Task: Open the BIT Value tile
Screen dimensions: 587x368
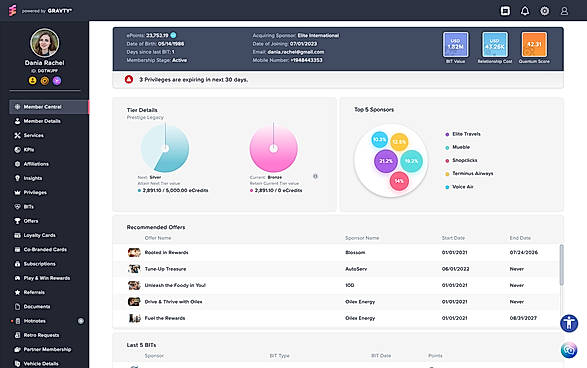Action: coord(456,44)
